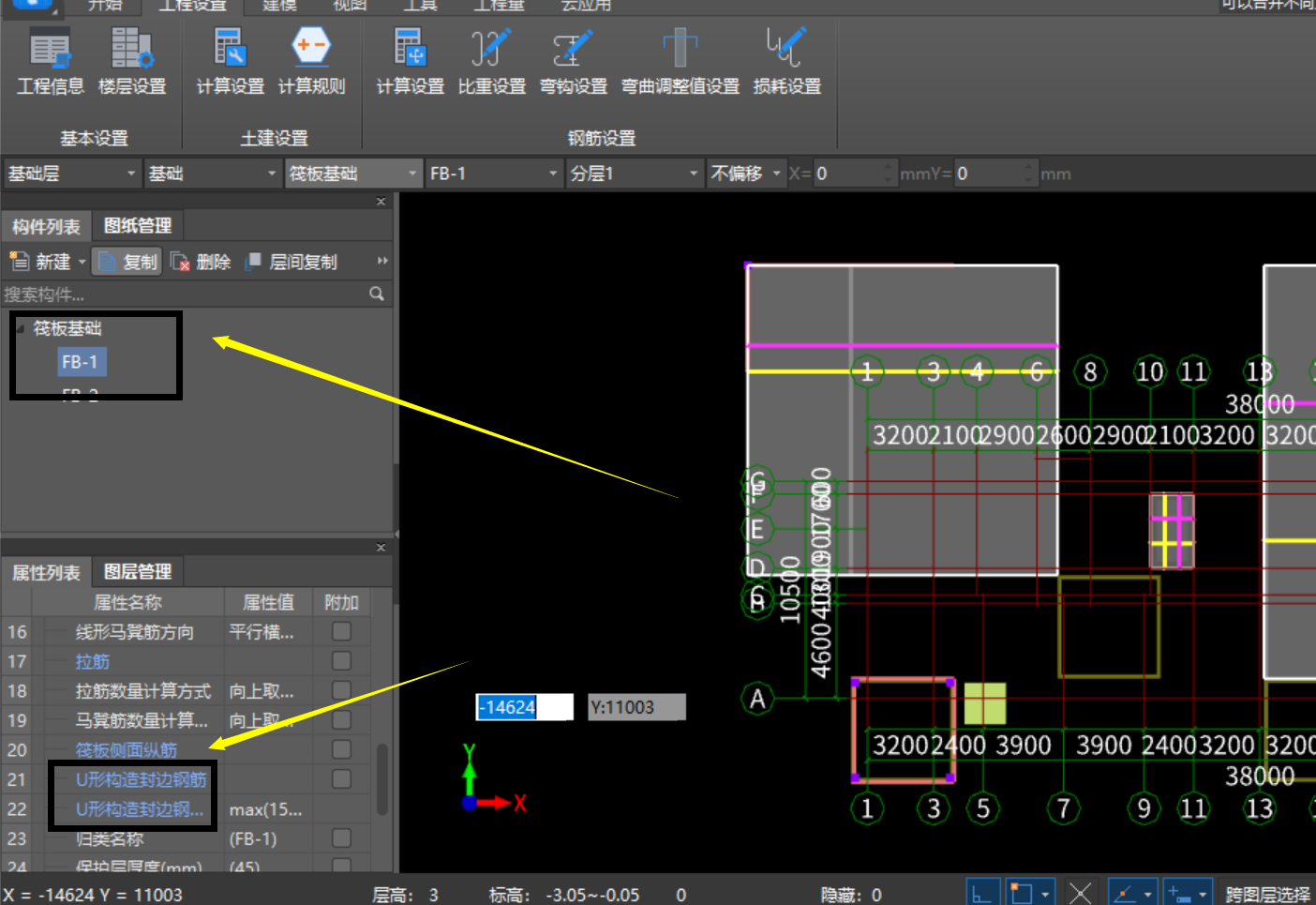Click the application logo button
Screen dimensions: 1316x905
(x=32, y=4)
